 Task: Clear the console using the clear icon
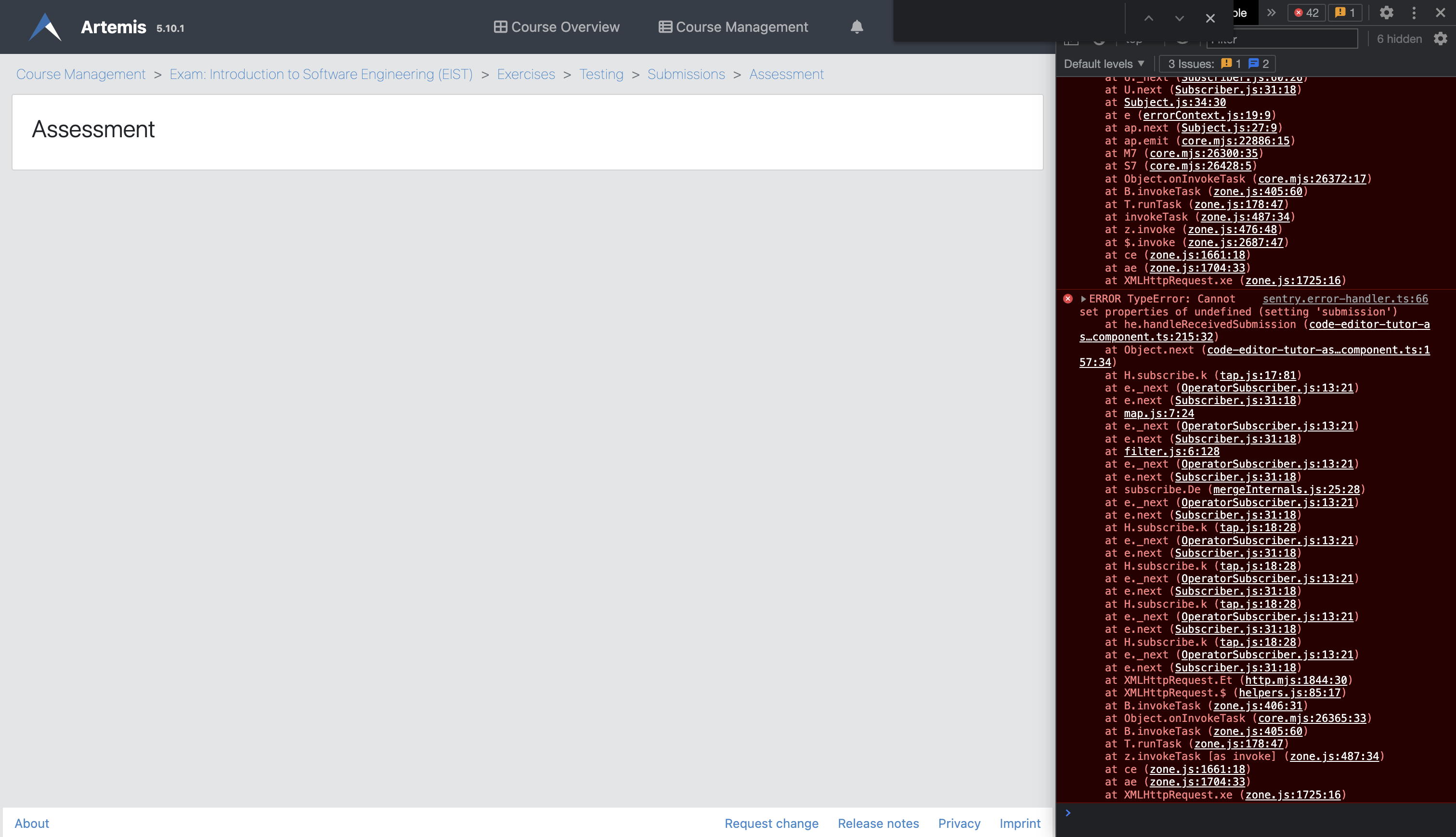1099,39
